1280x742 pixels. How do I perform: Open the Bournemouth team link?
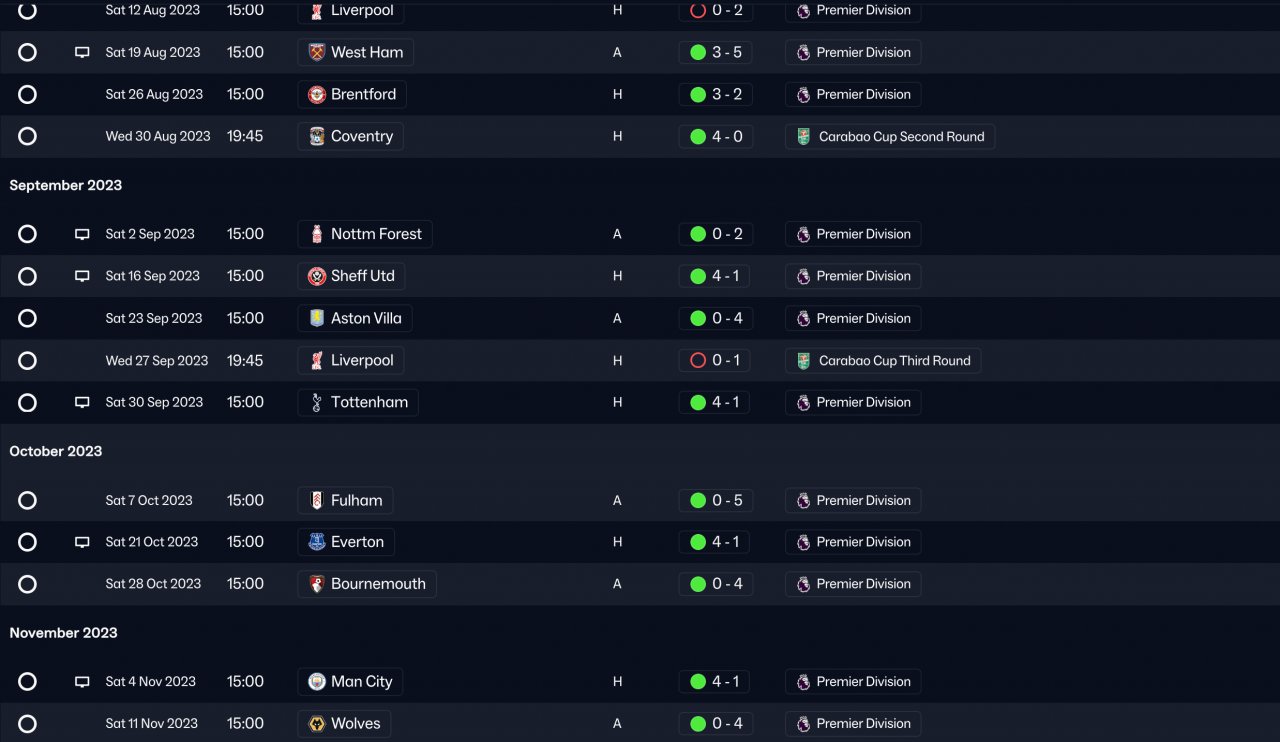[x=378, y=584]
